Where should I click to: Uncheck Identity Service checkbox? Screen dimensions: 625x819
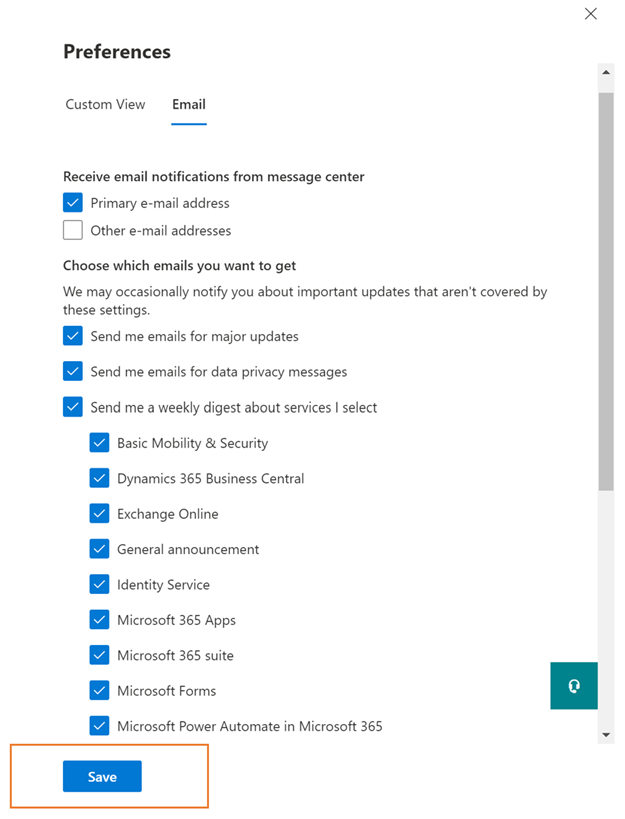pyautogui.click(x=99, y=584)
